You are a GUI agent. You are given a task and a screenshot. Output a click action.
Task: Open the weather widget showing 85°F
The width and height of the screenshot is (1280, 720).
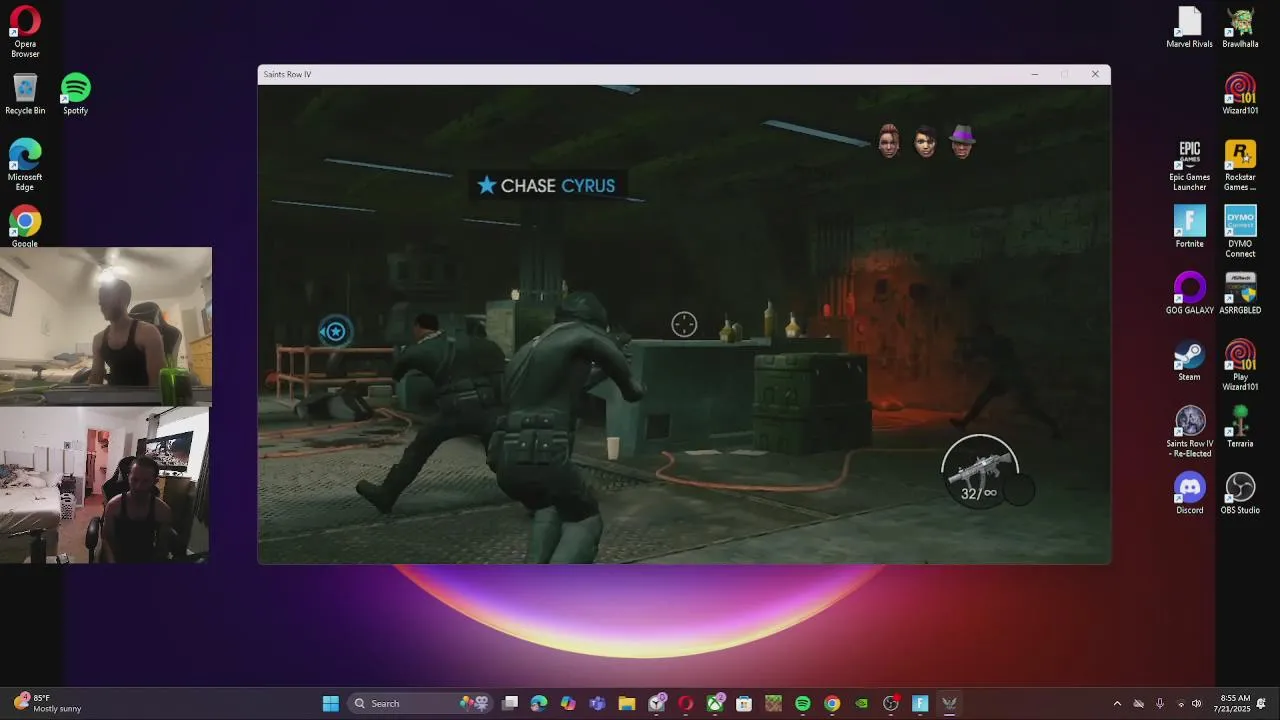pos(48,704)
